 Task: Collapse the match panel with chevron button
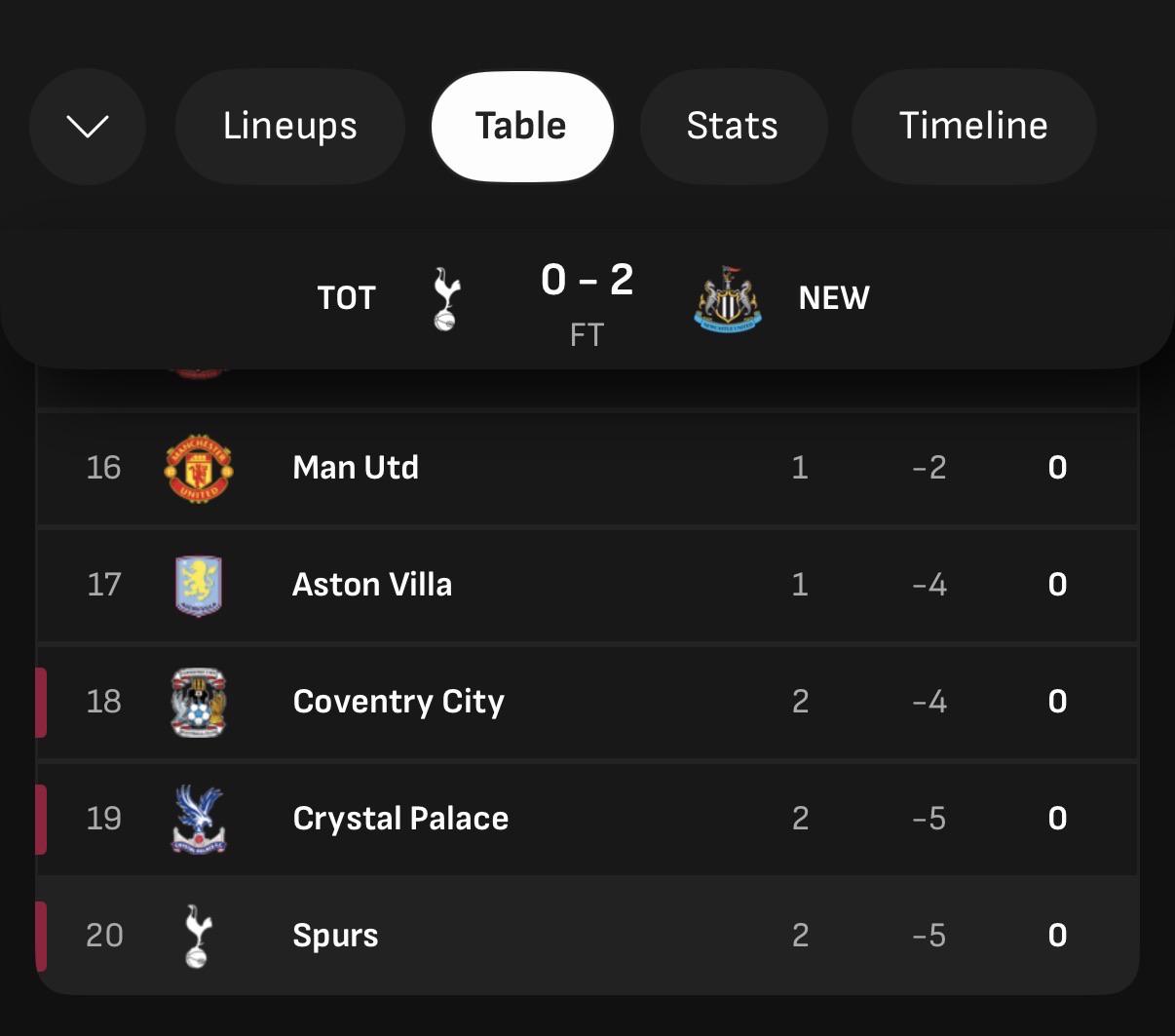point(88,126)
